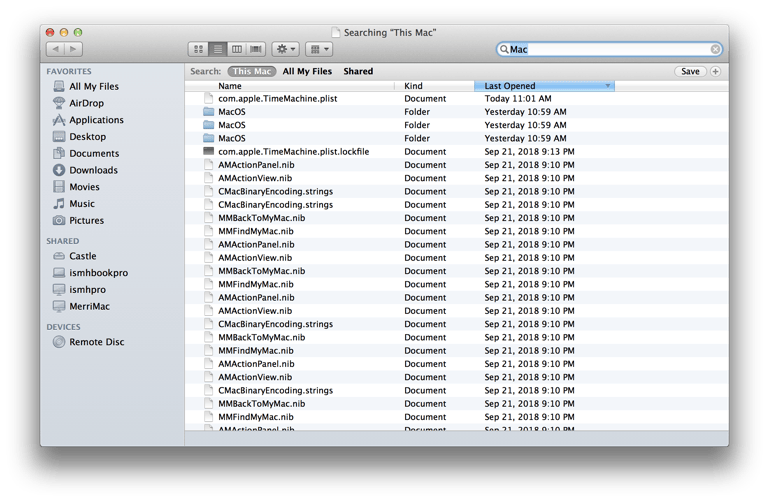Add search criteria with plus button
The height and width of the screenshot is (502, 769).
coord(716,72)
